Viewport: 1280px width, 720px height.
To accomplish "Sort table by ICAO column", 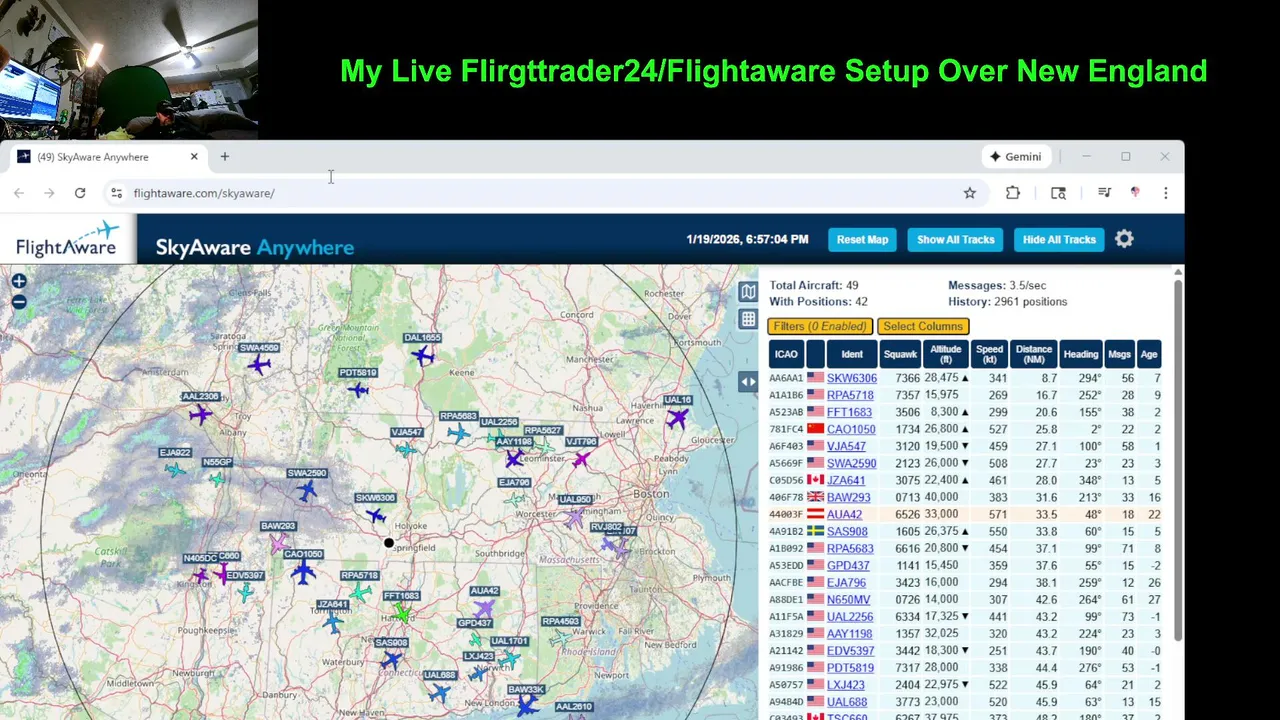I will point(786,354).
